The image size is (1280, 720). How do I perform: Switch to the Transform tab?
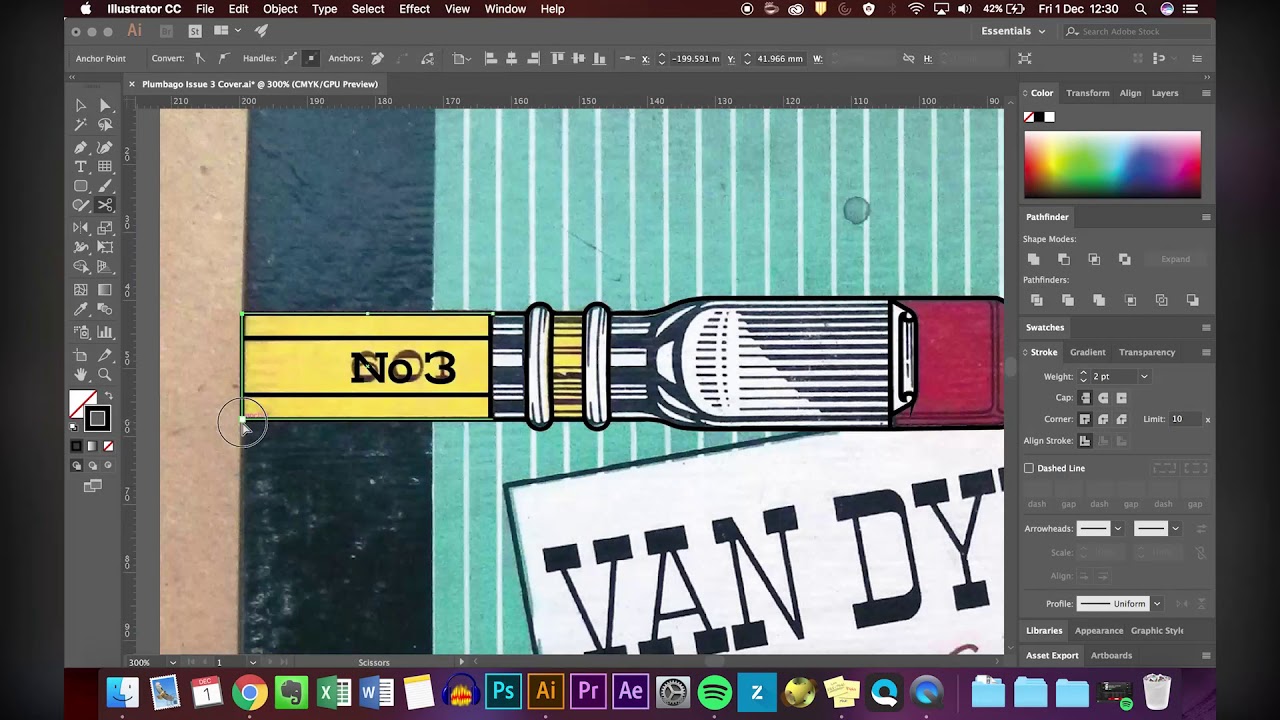click(x=1087, y=93)
